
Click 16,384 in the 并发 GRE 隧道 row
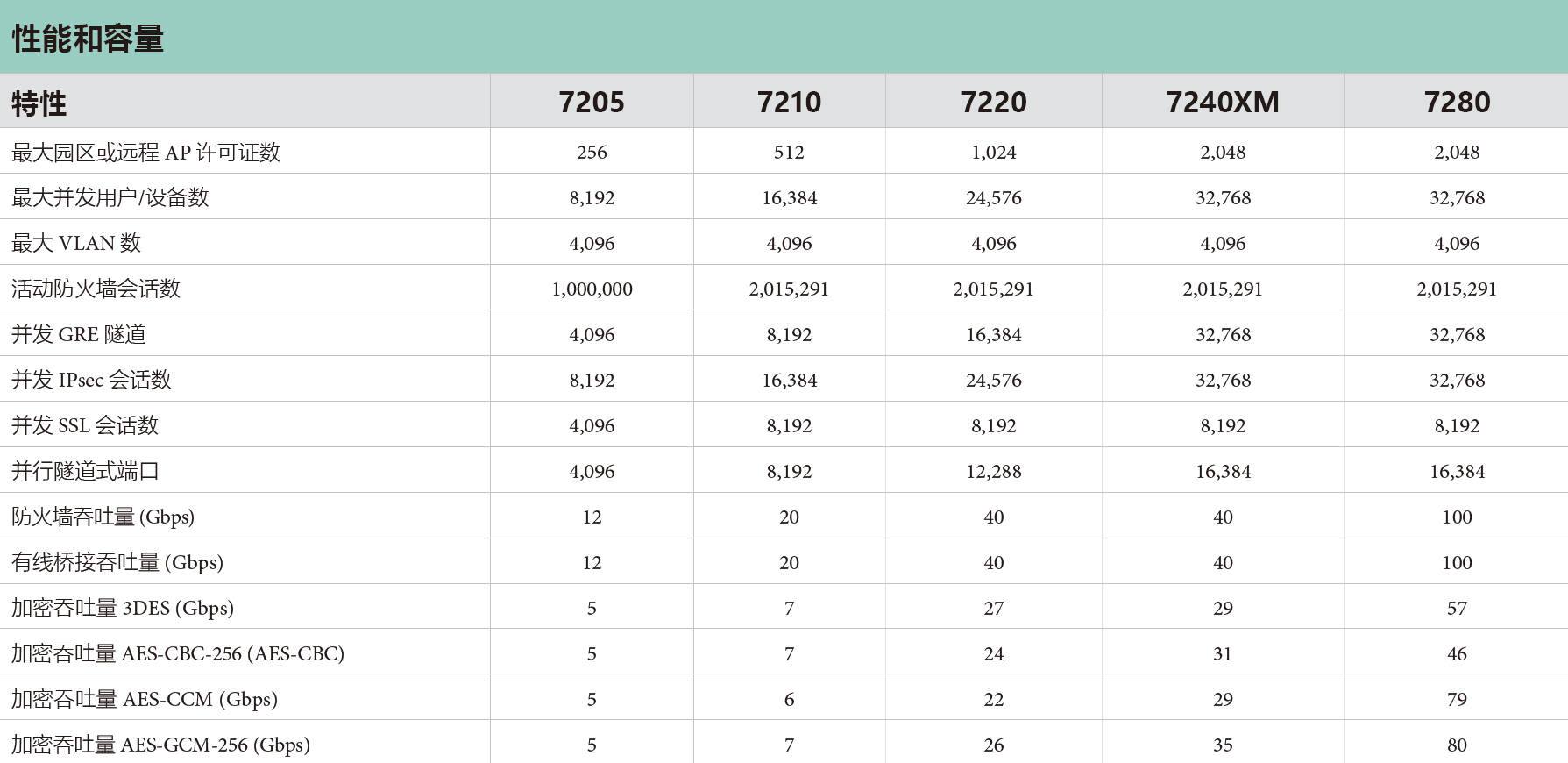994,335
